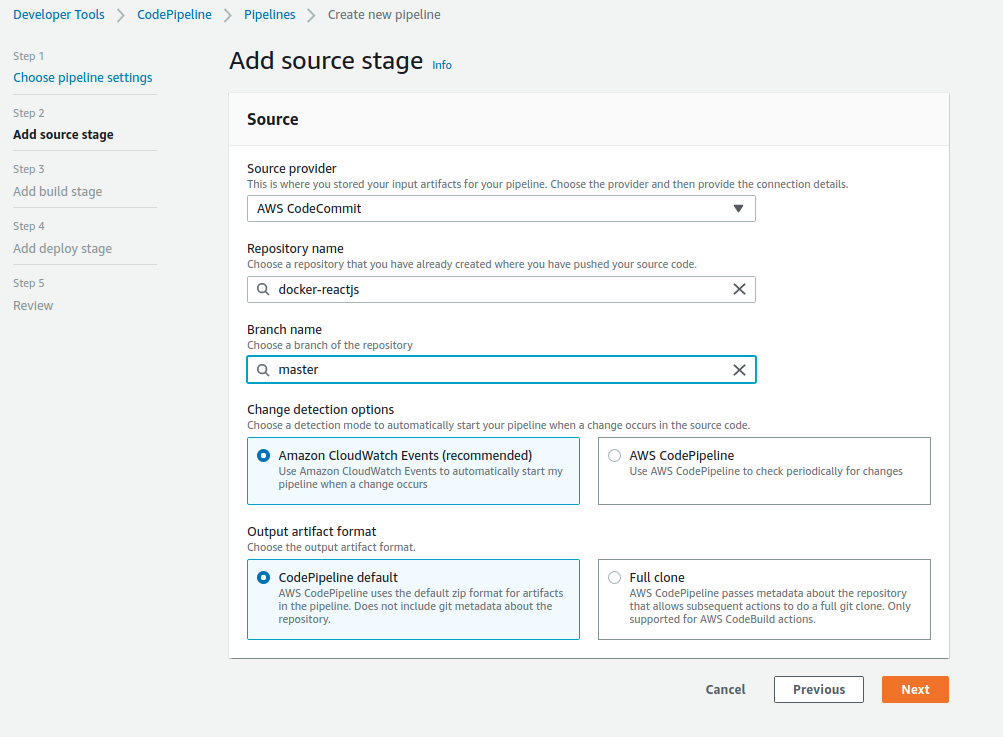
Task: Click the search icon in Branch name field
Action: 263,370
